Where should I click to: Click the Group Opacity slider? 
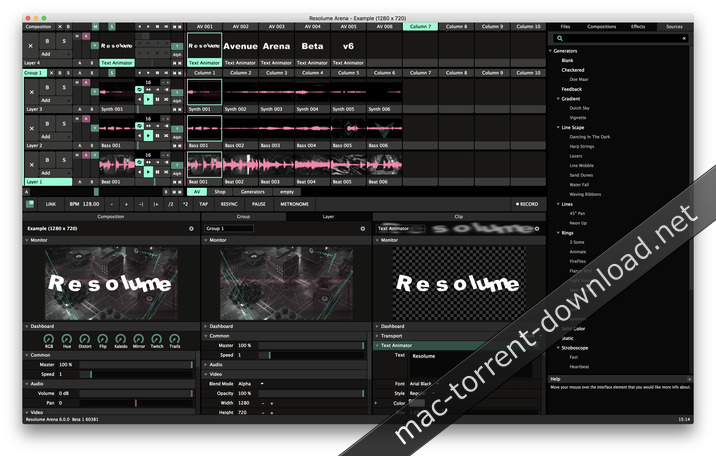pyautogui.click(x=311, y=393)
